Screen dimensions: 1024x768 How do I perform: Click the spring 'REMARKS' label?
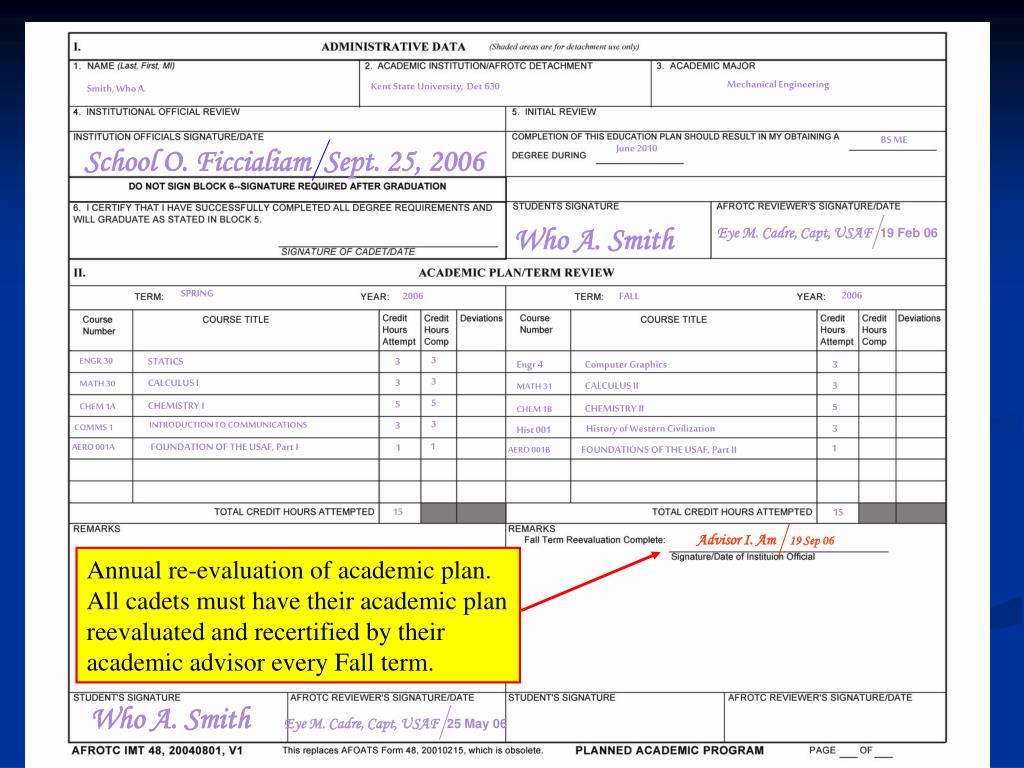pos(97,528)
